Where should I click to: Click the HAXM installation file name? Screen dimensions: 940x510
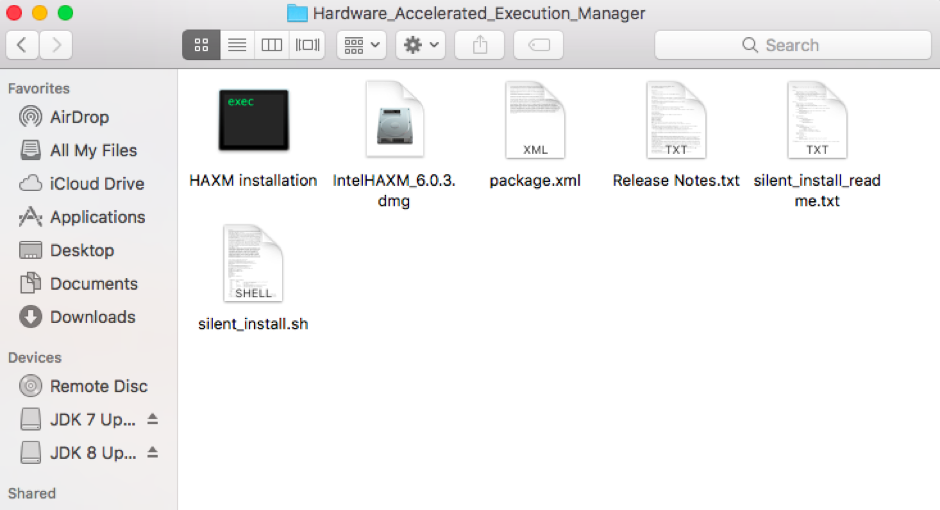click(253, 180)
